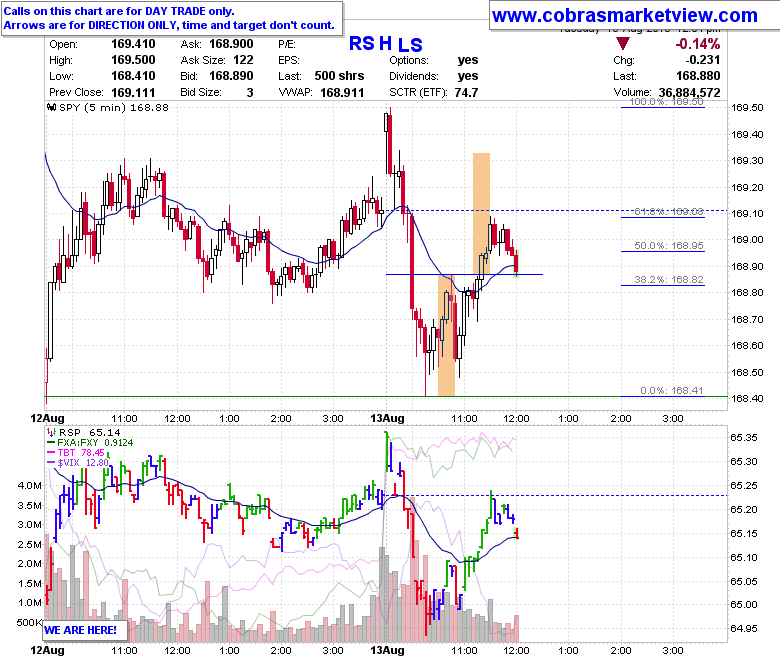Click the 2.5M volume axis label
The width and height of the screenshot is (780, 659).
point(30,544)
